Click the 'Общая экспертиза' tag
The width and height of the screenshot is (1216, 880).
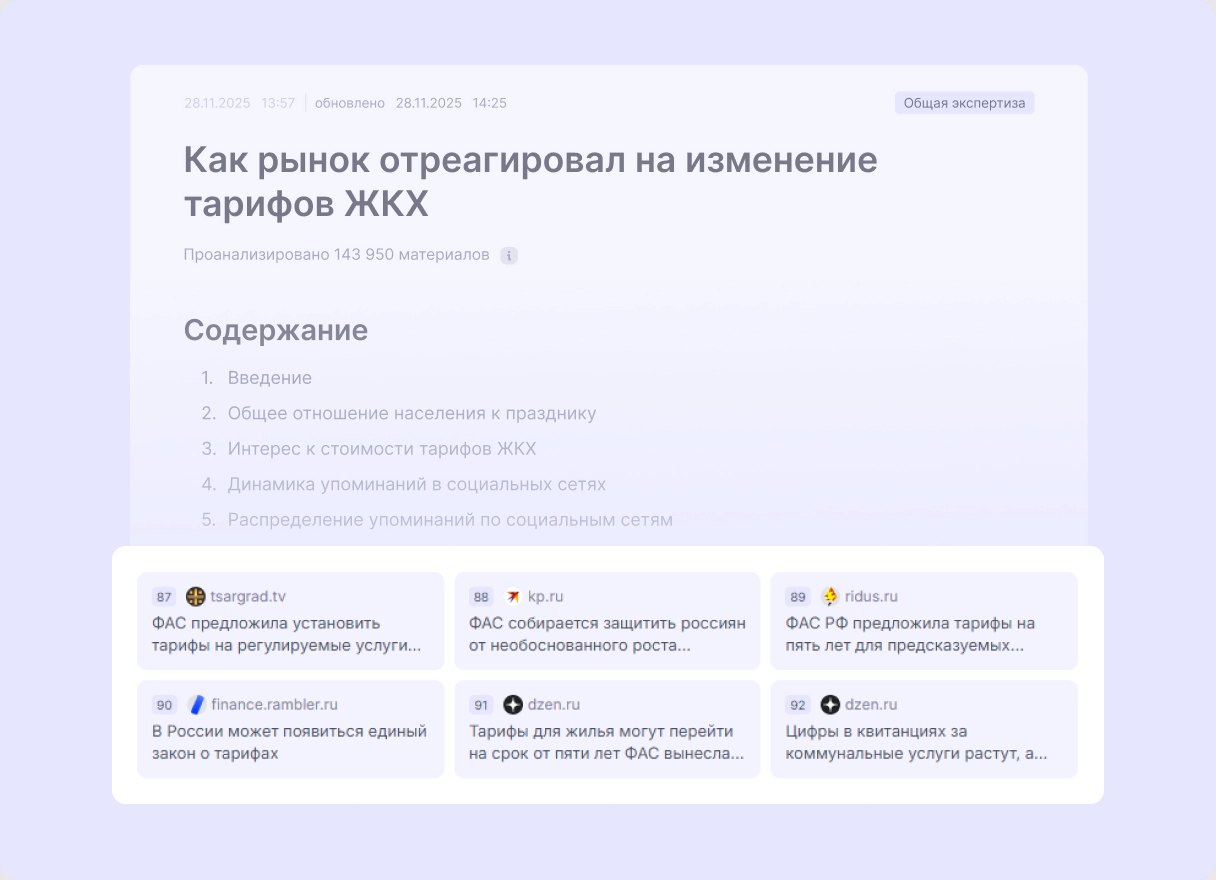coord(964,103)
